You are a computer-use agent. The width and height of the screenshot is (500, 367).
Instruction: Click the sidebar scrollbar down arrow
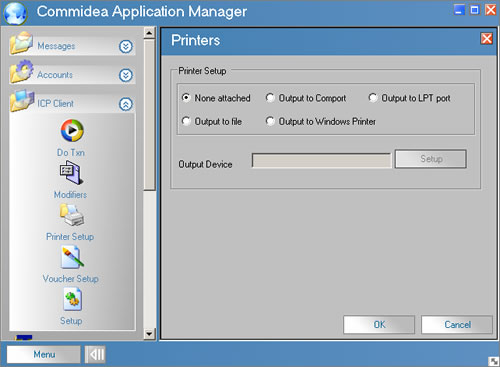point(149,334)
